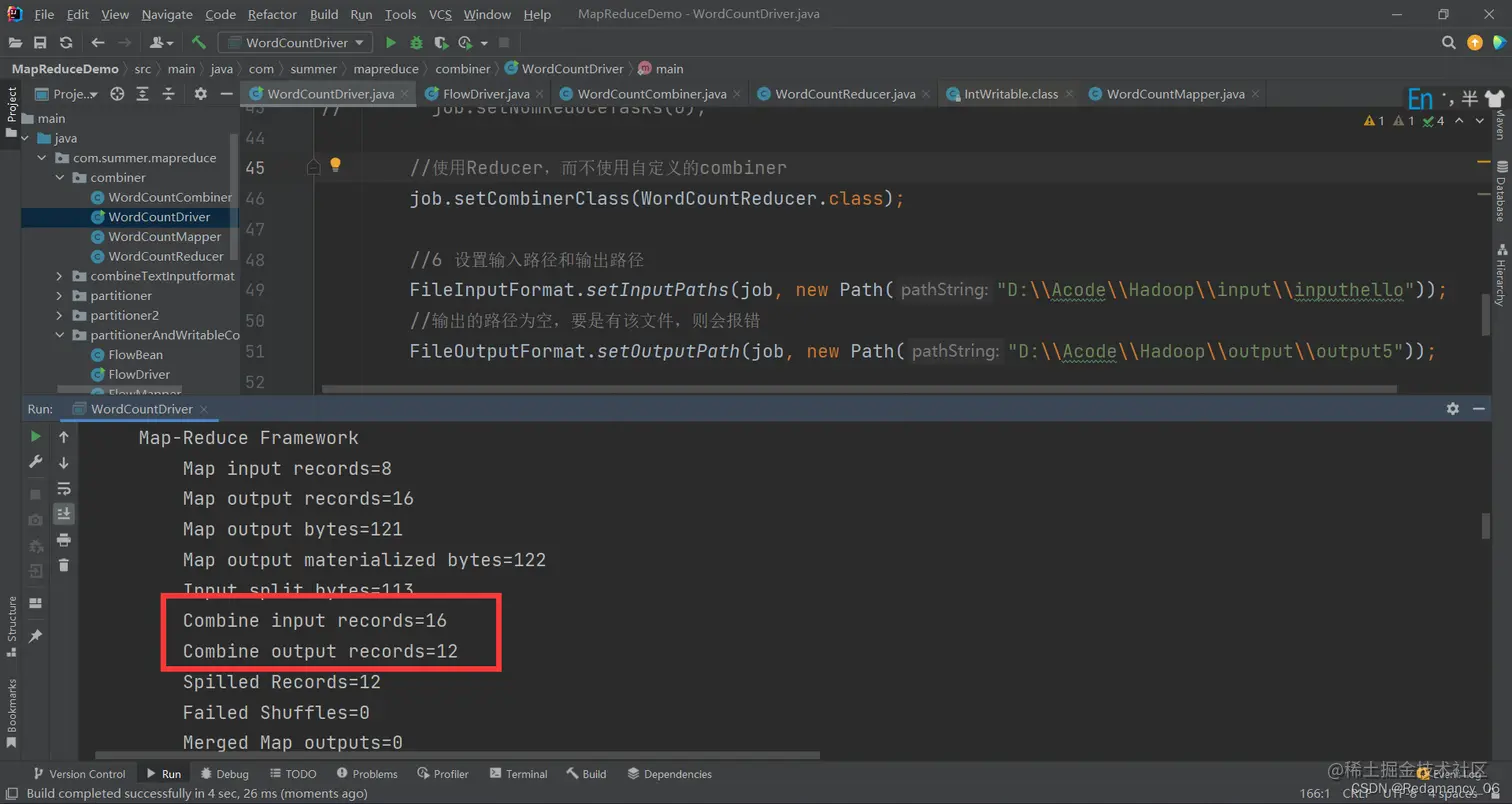Image resolution: width=1512 pixels, height=804 pixels.
Task: Open the Refactor menu
Action: (x=271, y=14)
